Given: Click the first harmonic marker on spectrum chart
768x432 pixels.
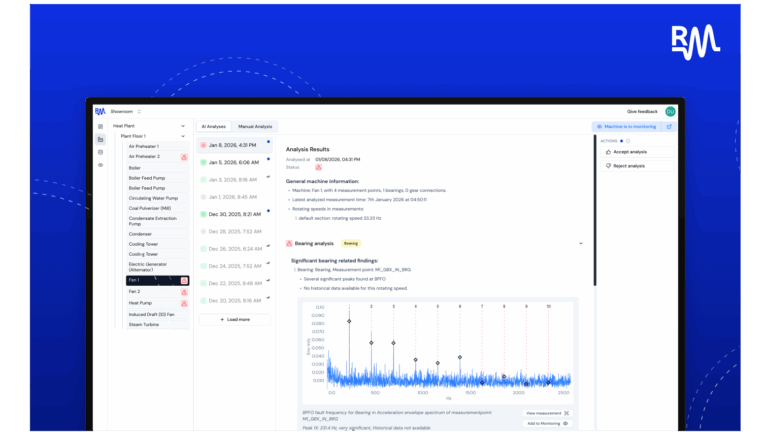Looking at the screenshot, I should (x=349, y=321).
